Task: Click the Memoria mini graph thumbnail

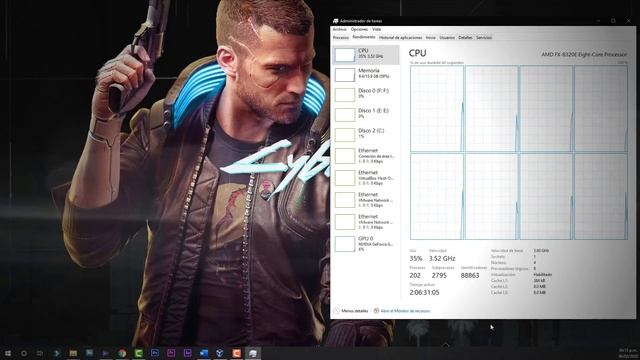Action: point(345,75)
